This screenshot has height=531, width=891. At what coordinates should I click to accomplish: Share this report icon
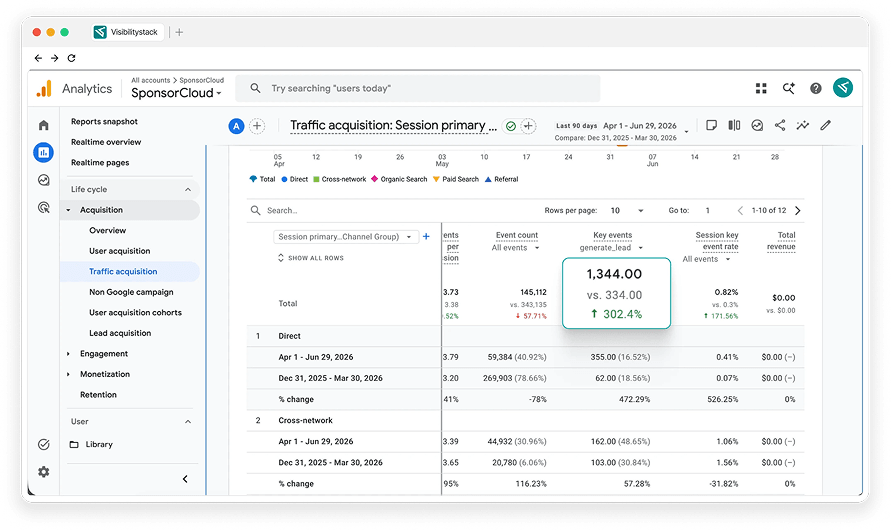(780, 125)
